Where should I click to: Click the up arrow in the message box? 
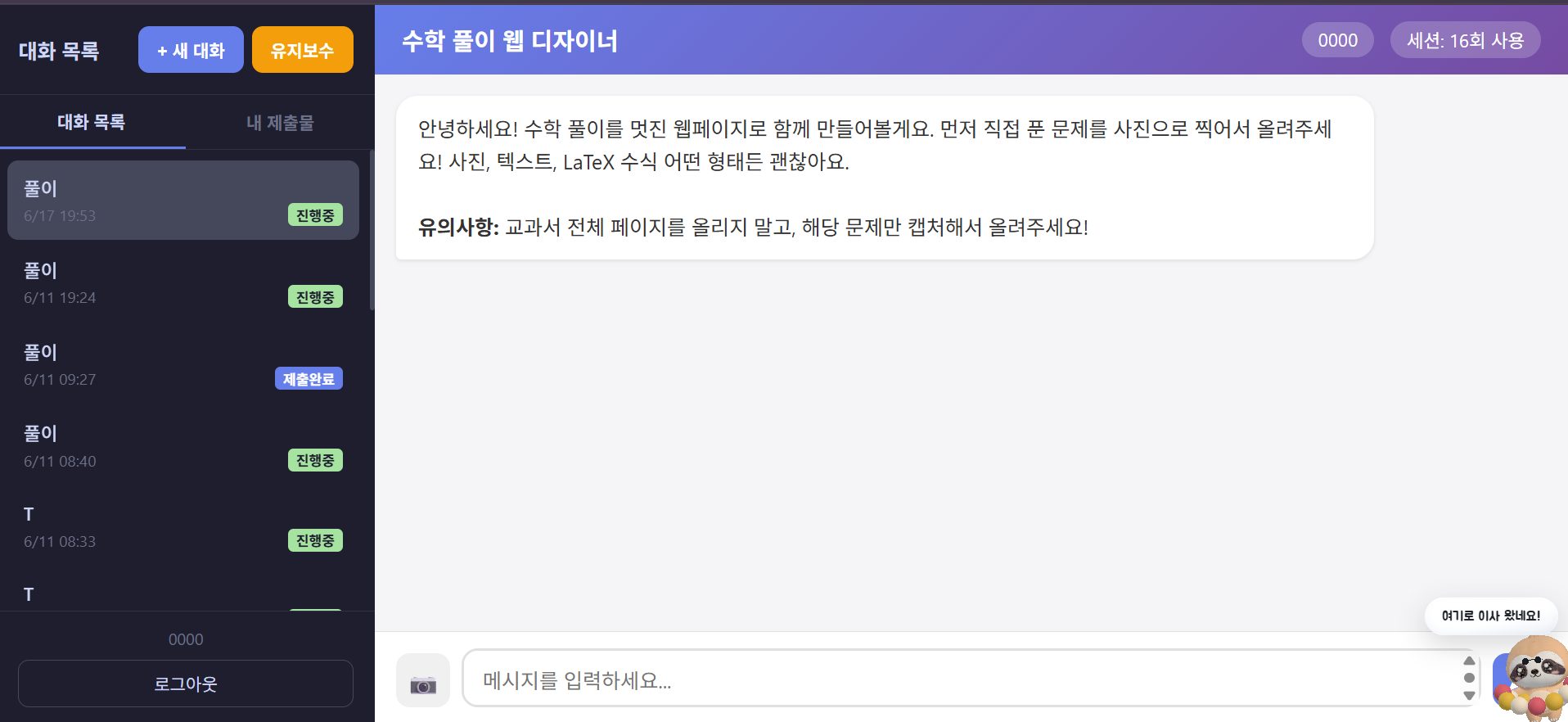pyautogui.click(x=1469, y=661)
